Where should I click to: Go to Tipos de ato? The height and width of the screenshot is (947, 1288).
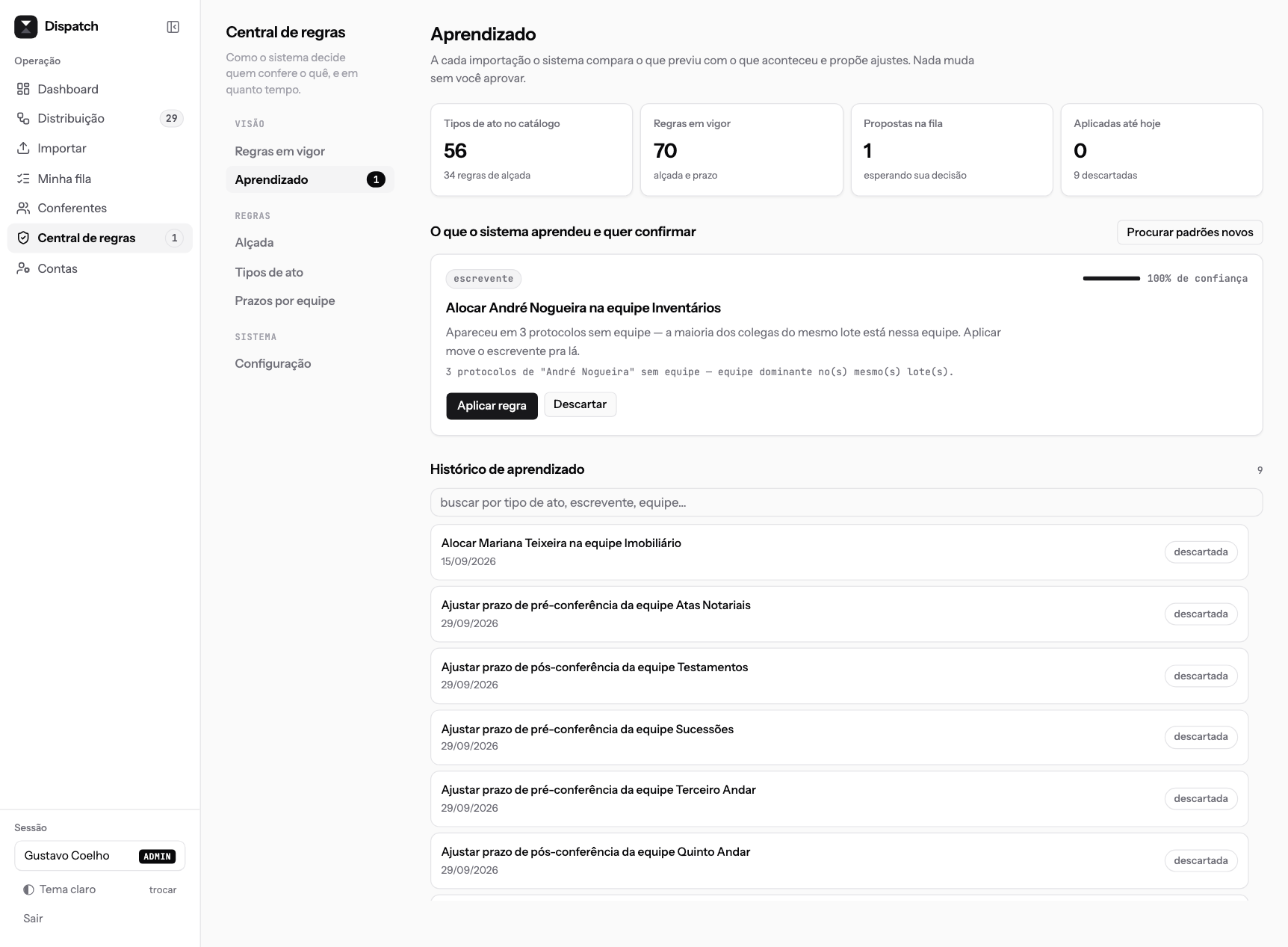pos(309,272)
